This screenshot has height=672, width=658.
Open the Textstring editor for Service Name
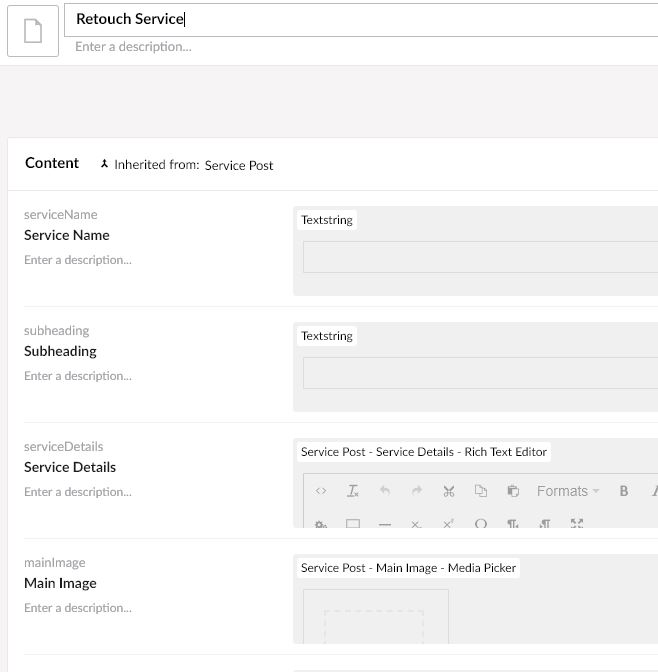coord(327,220)
